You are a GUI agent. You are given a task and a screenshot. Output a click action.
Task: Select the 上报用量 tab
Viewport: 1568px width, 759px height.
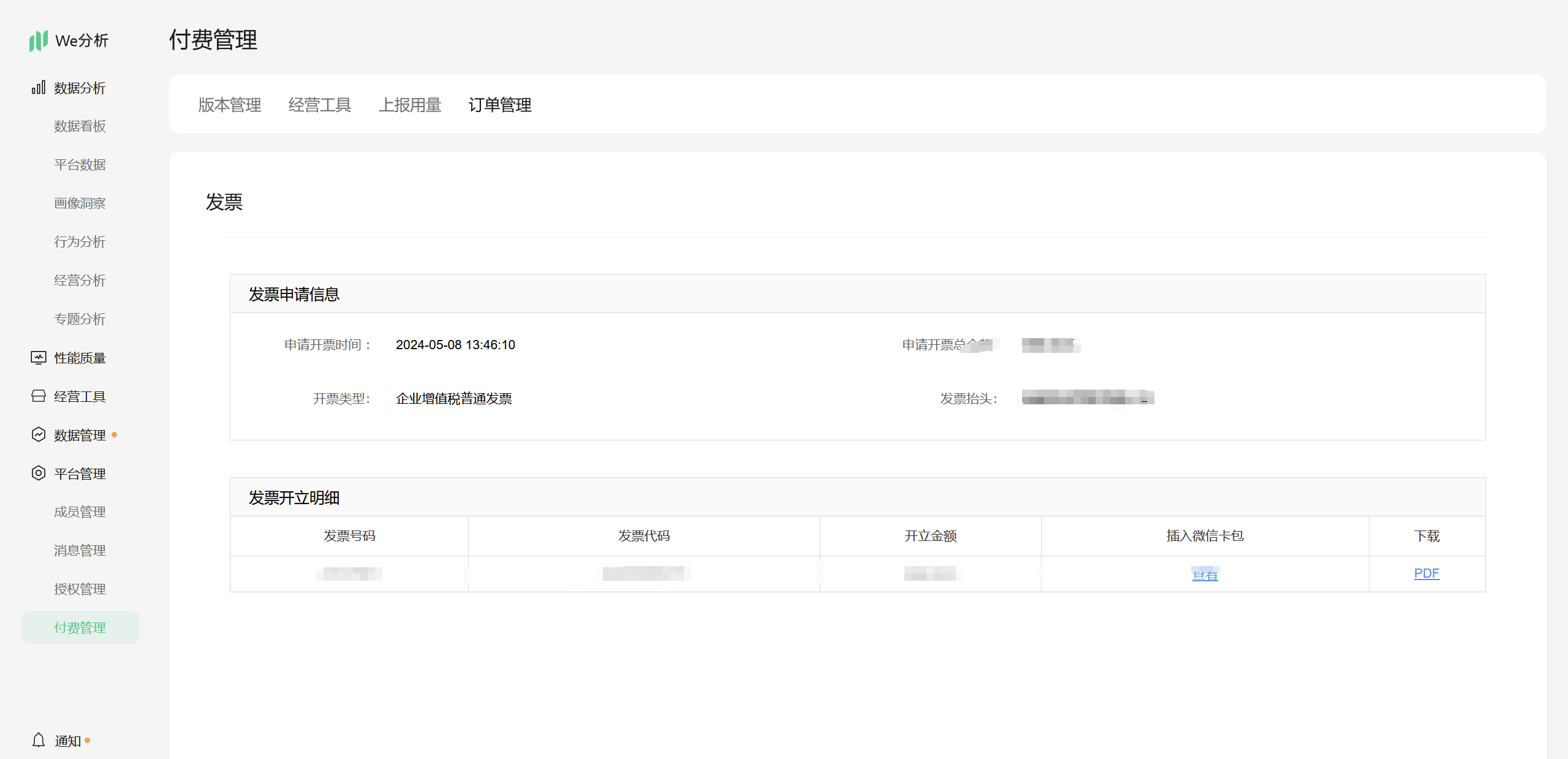tap(409, 105)
